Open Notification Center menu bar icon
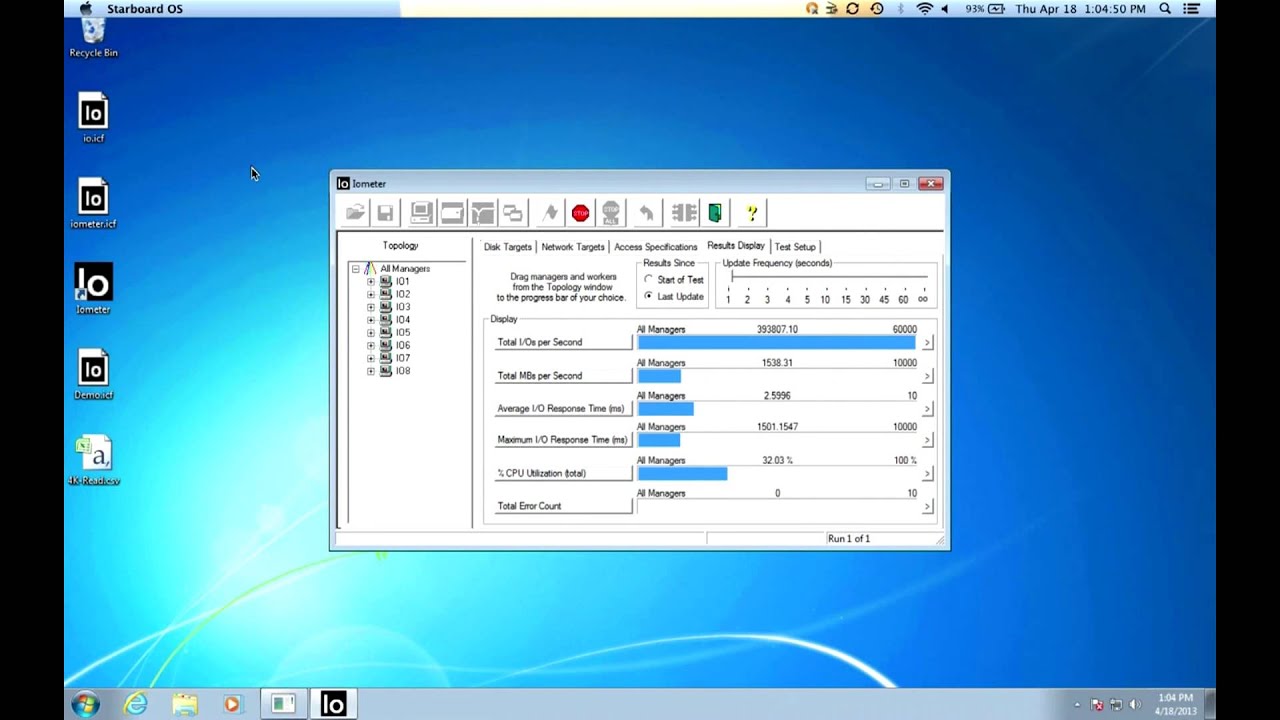The width and height of the screenshot is (1280, 720). [x=1191, y=8]
